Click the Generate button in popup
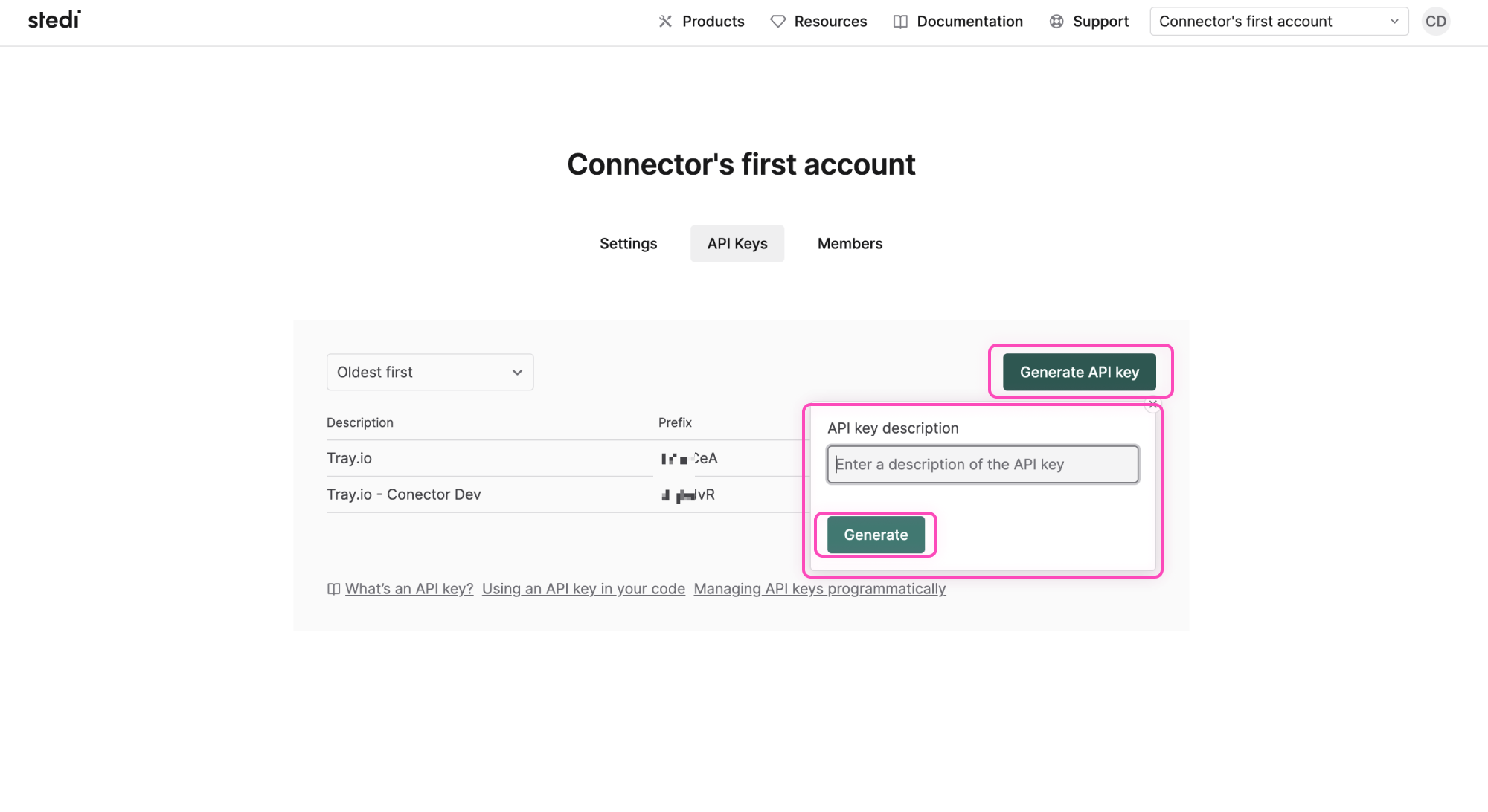This screenshot has width=1488, height=812. 875,535
